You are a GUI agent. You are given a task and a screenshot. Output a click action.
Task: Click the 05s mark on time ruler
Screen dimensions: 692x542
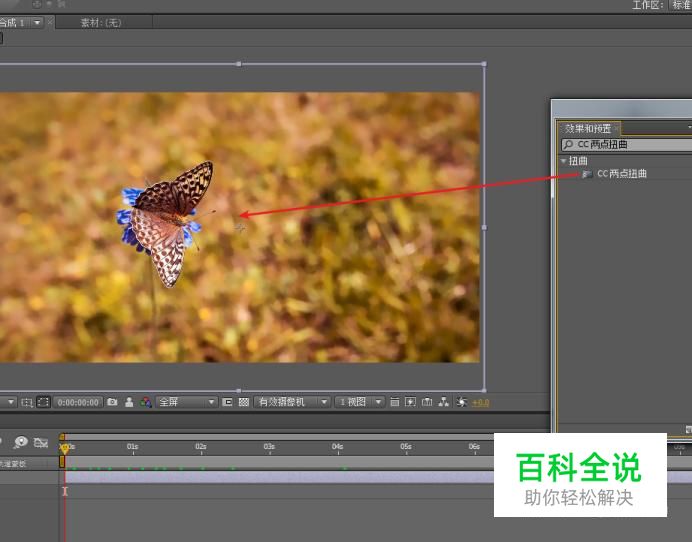tap(406, 447)
